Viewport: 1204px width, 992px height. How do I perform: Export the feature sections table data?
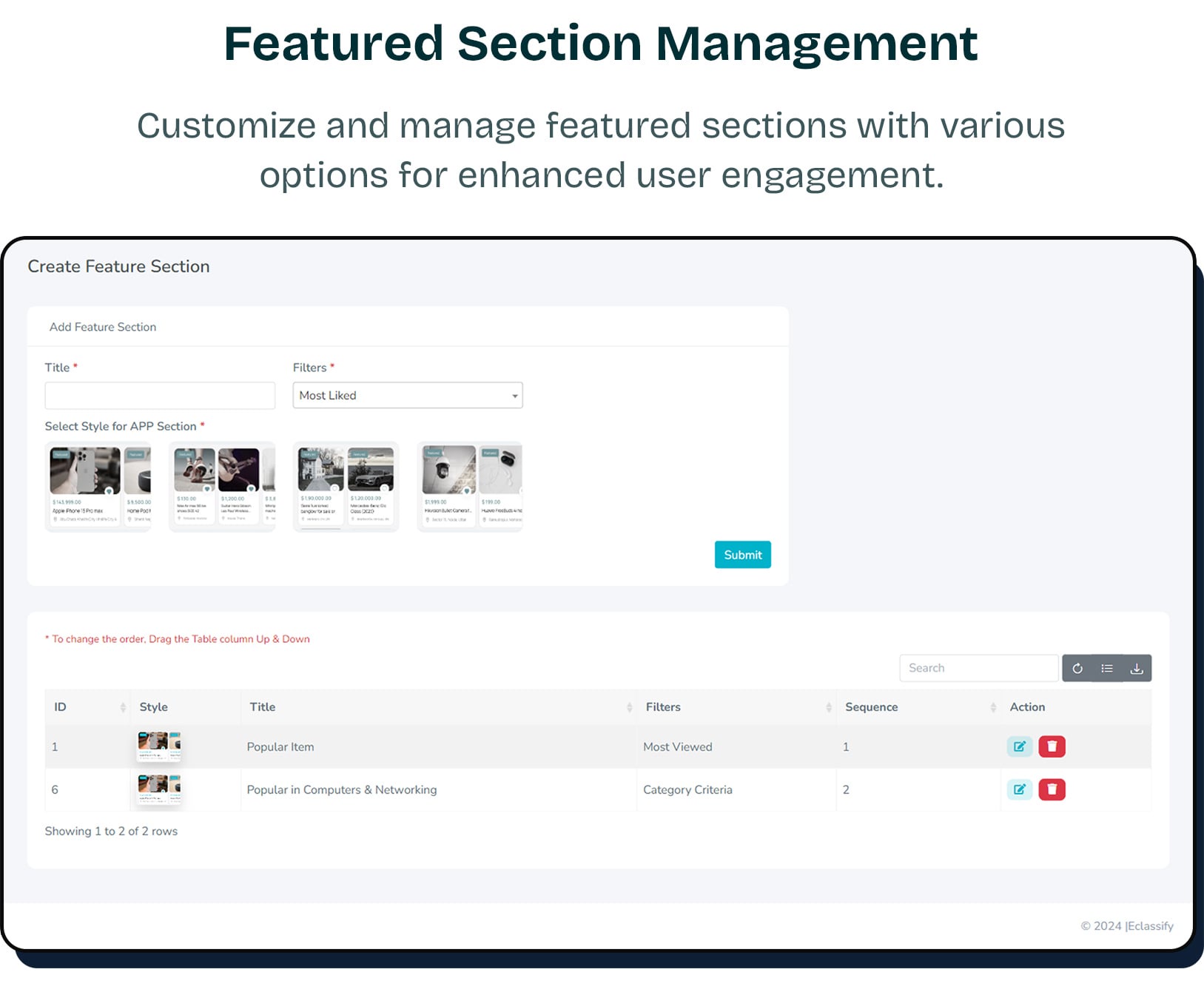point(1137,668)
